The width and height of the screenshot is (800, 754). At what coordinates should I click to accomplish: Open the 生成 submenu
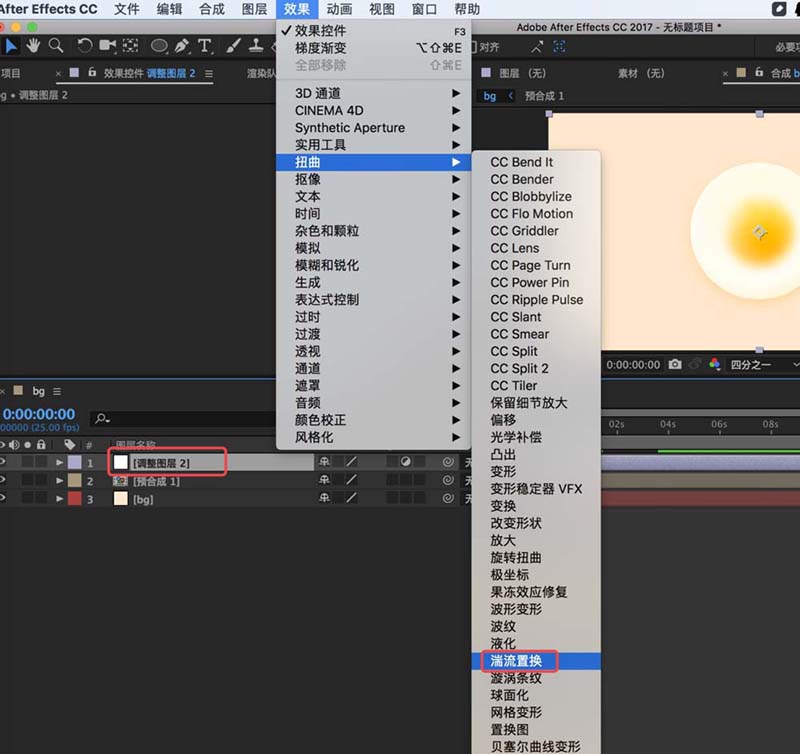373,283
